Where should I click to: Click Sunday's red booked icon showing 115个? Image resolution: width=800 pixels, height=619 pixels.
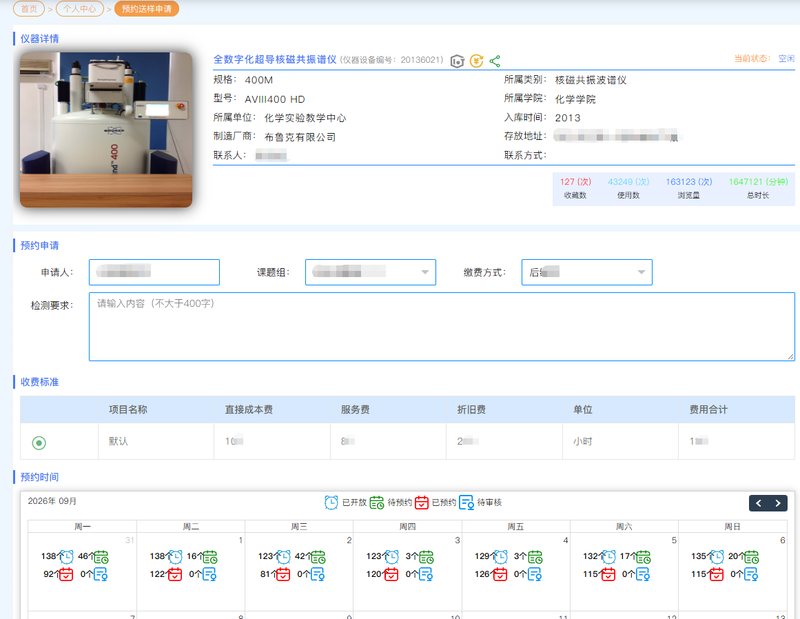pyautogui.click(x=716, y=575)
